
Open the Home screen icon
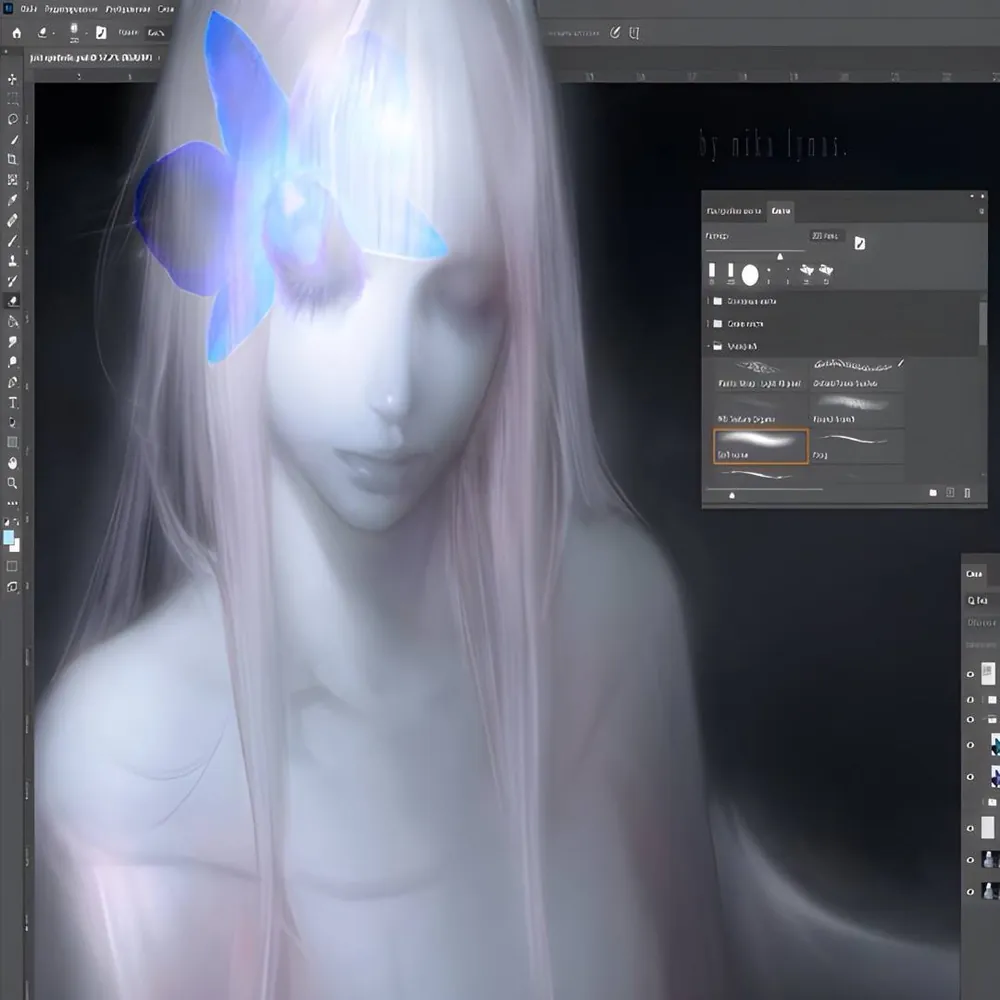(17, 33)
